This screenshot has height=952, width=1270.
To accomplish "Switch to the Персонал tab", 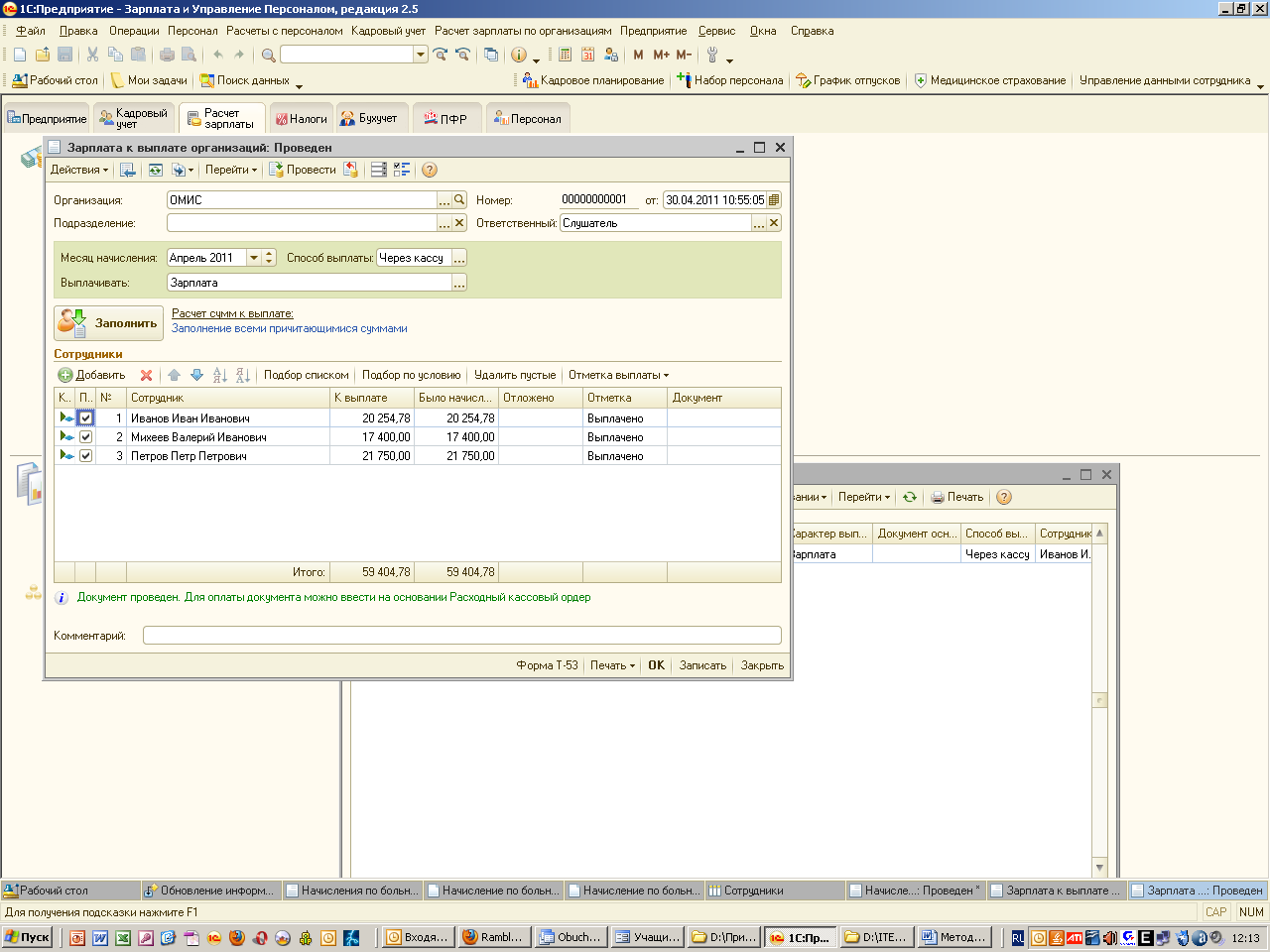I will pyautogui.click(x=528, y=119).
